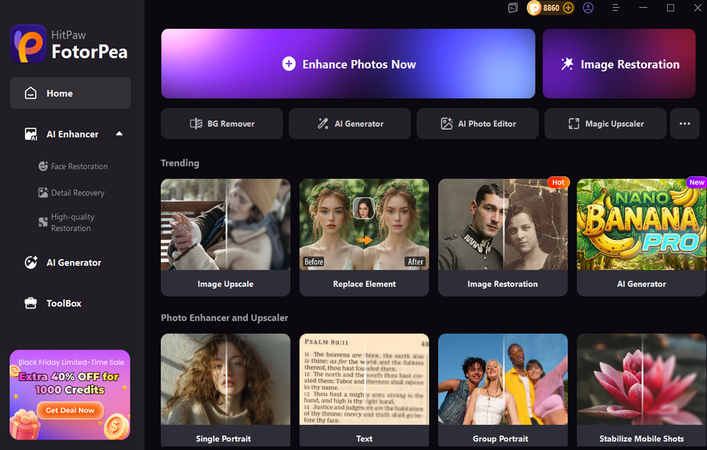Screen dimensions: 707x450
Task: Click Get Deal Now button
Action: click(70, 410)
